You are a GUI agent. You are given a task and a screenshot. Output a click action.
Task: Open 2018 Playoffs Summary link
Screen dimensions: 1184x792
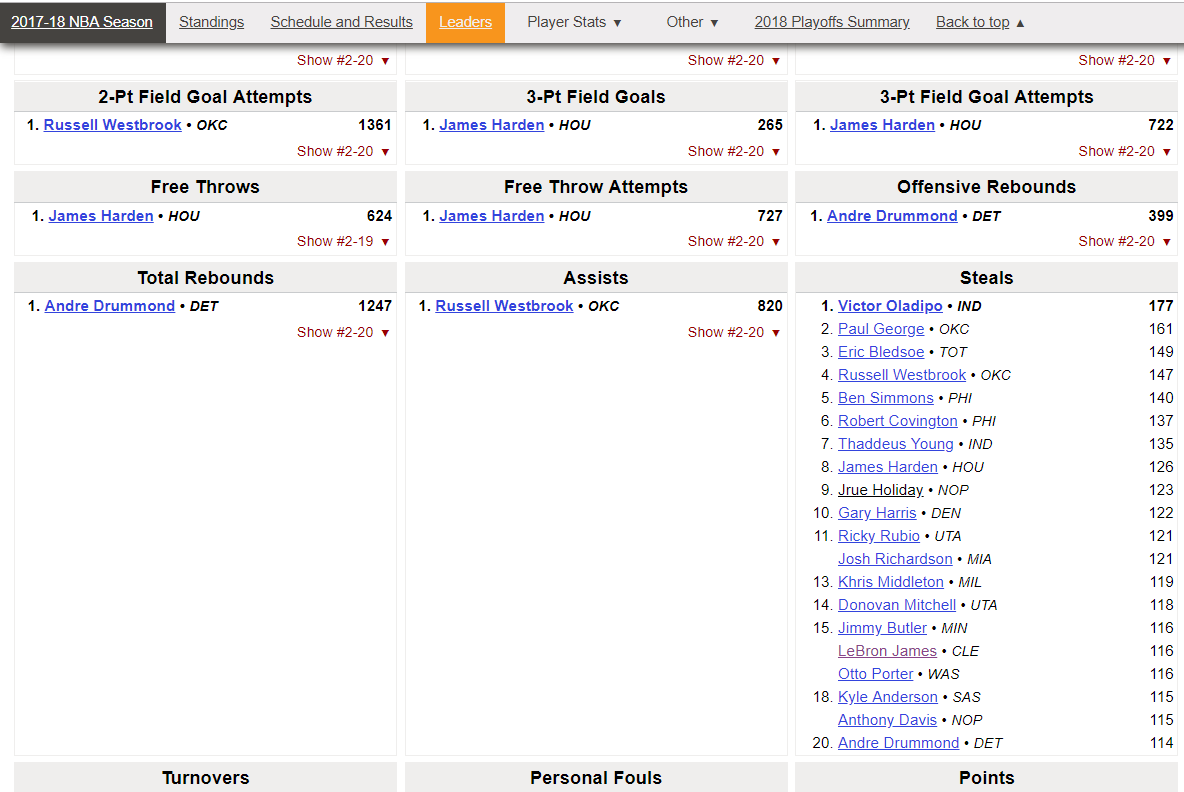[x=831, y=22]
